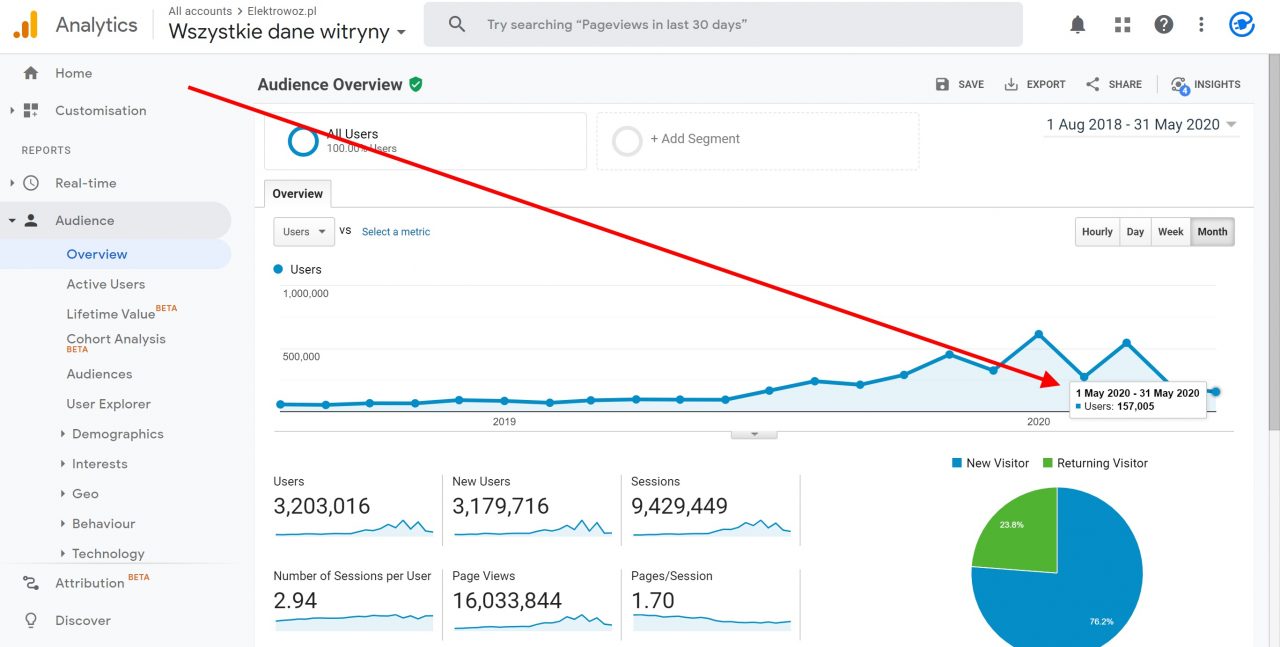Click the EXPORT label in the report toolbar

1046,85
